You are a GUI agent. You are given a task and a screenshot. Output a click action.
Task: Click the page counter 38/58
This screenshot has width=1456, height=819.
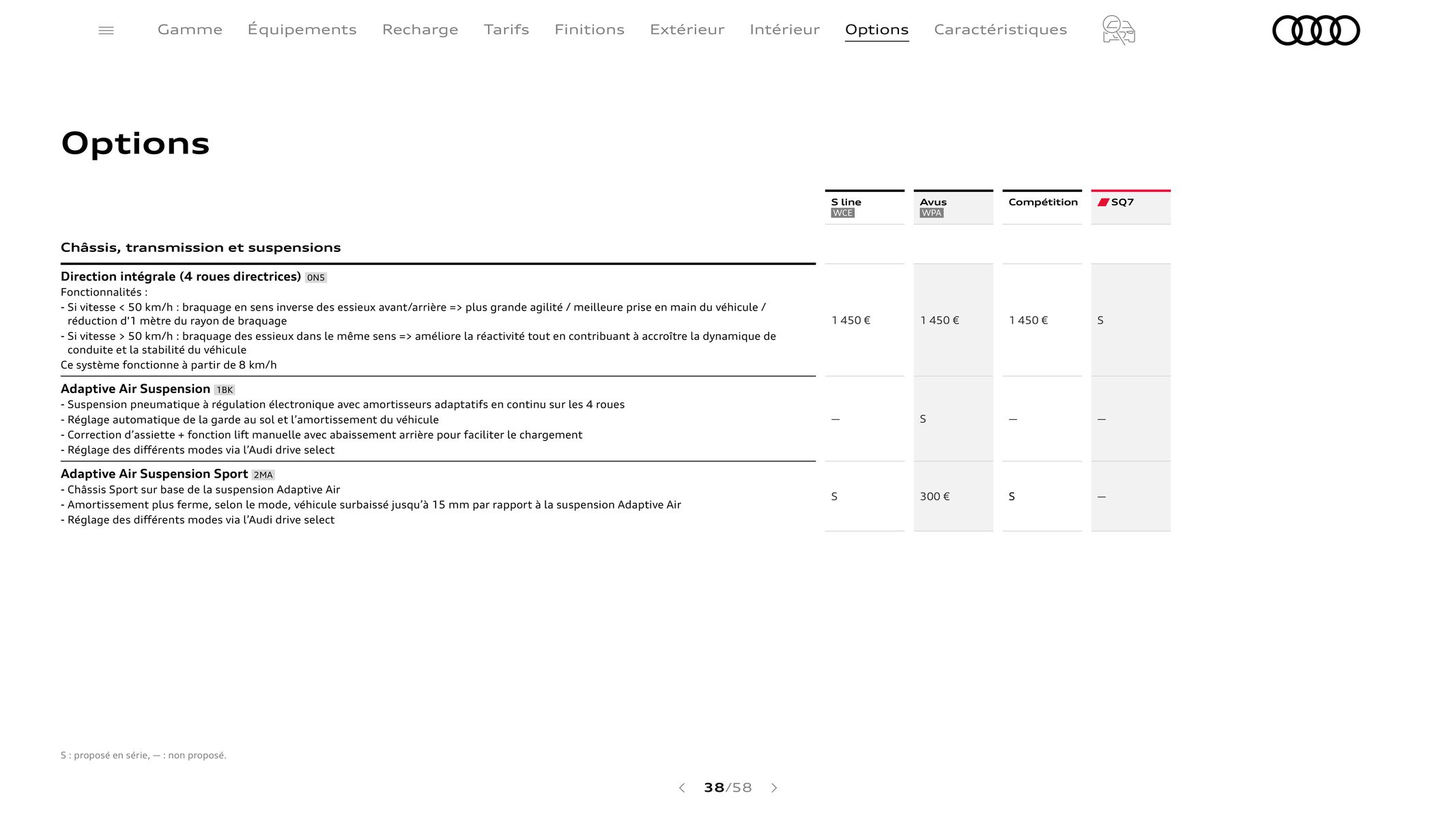click(728, 788)
